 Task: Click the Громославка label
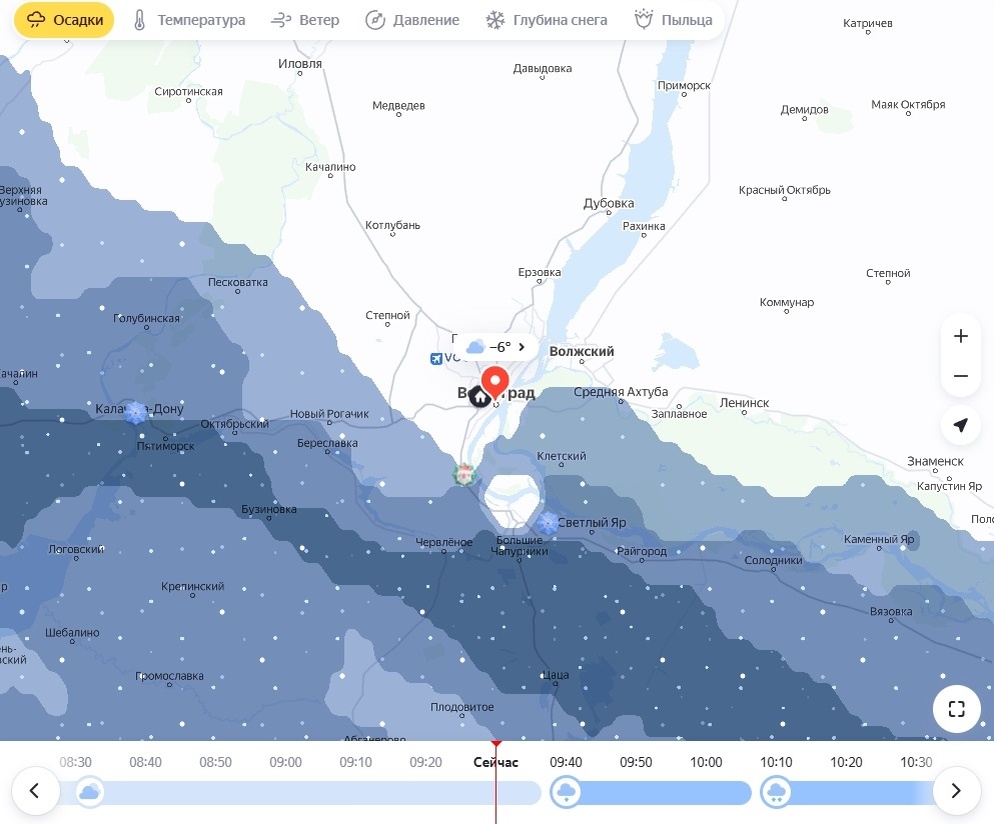(169, 676)
